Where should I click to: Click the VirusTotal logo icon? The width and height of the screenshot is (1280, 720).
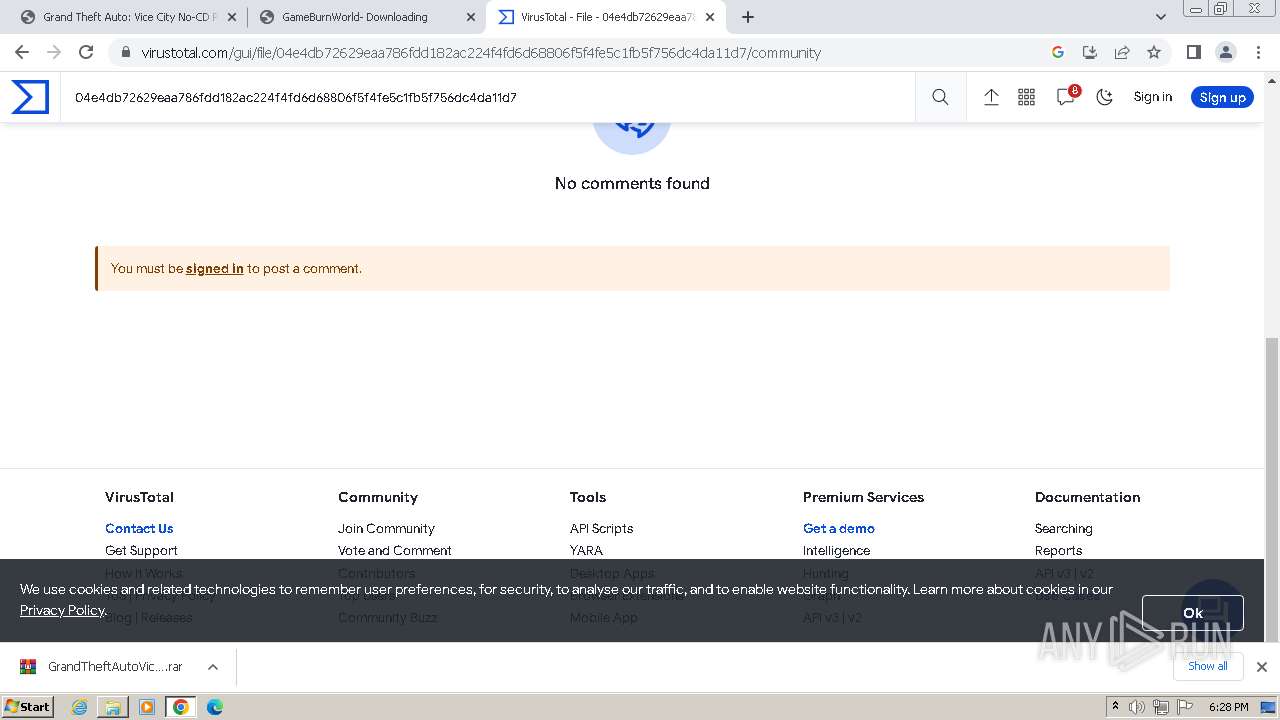pos(30,97)
